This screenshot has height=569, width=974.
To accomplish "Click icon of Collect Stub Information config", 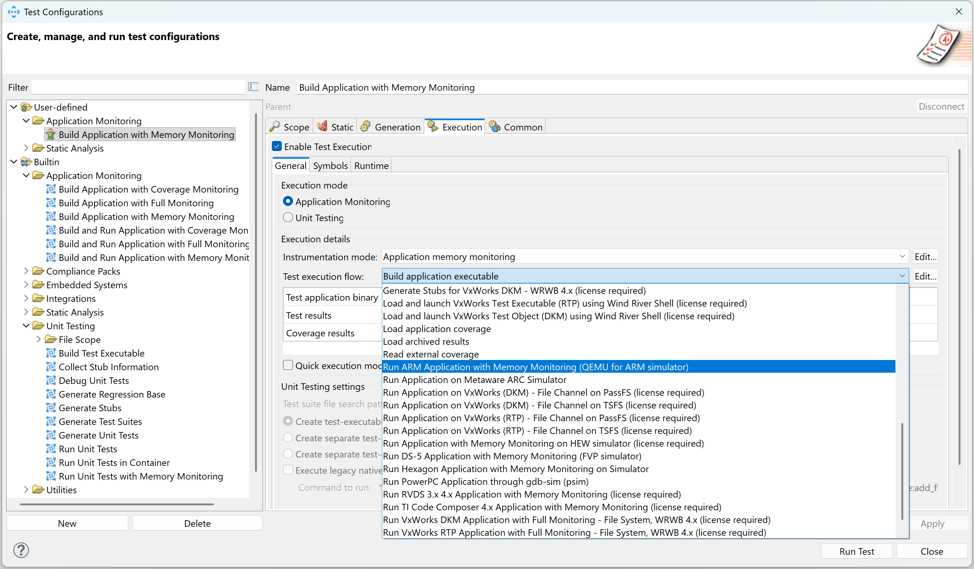I will click(x=51, y=367).
